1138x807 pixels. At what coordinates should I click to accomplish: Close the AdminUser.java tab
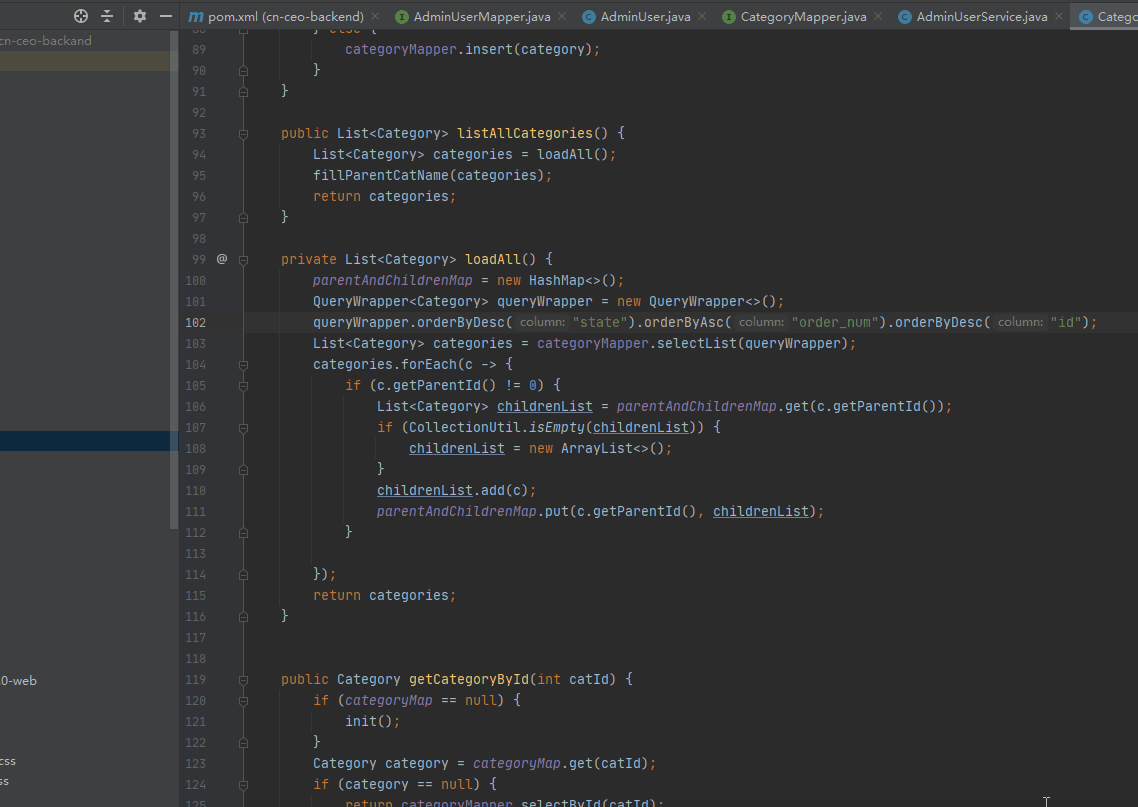coord(702,16)
